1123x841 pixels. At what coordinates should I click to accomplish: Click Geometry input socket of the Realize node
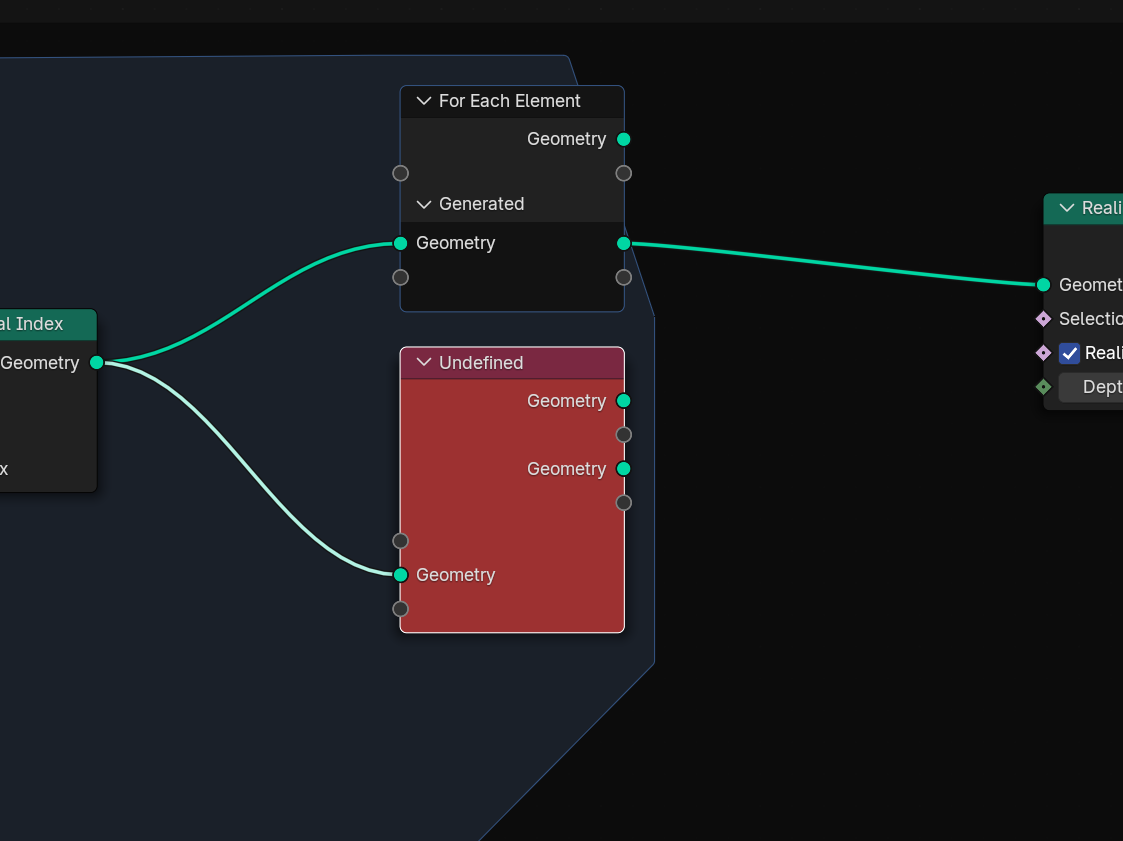(1044, 284)
